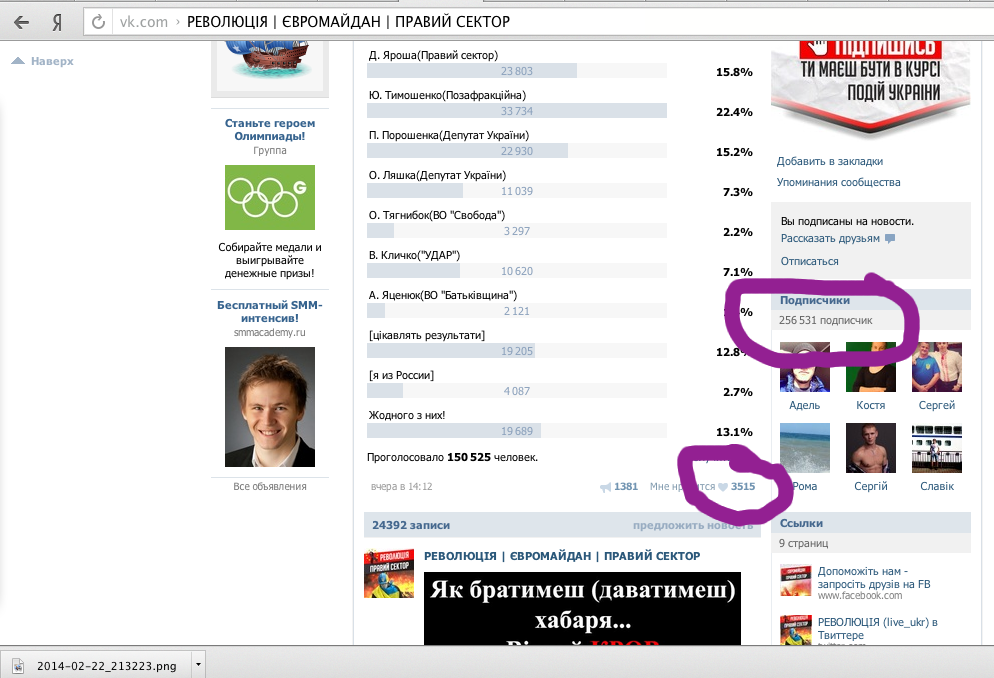This screenshot has width=994, height=678.
Task: Click poll bar showing 33 734 votes
Action: coord(517,111)
